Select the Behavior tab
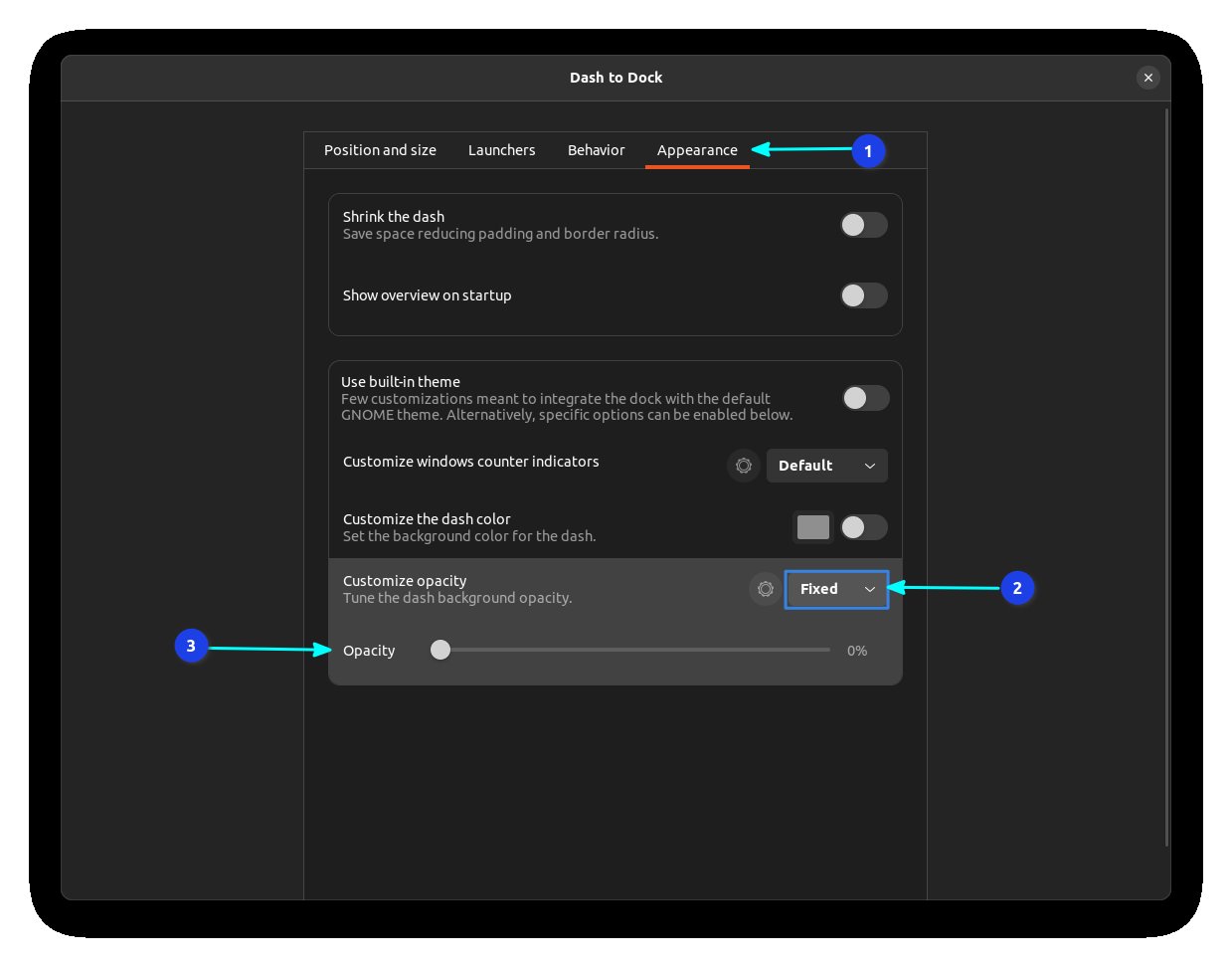 point(596,149)
